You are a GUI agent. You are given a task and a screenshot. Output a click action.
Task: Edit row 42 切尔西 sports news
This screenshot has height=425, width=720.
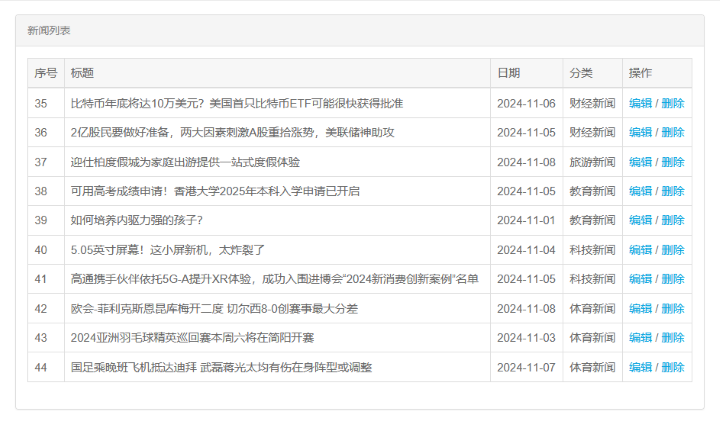pyautogui.click(x=640, y=309)
